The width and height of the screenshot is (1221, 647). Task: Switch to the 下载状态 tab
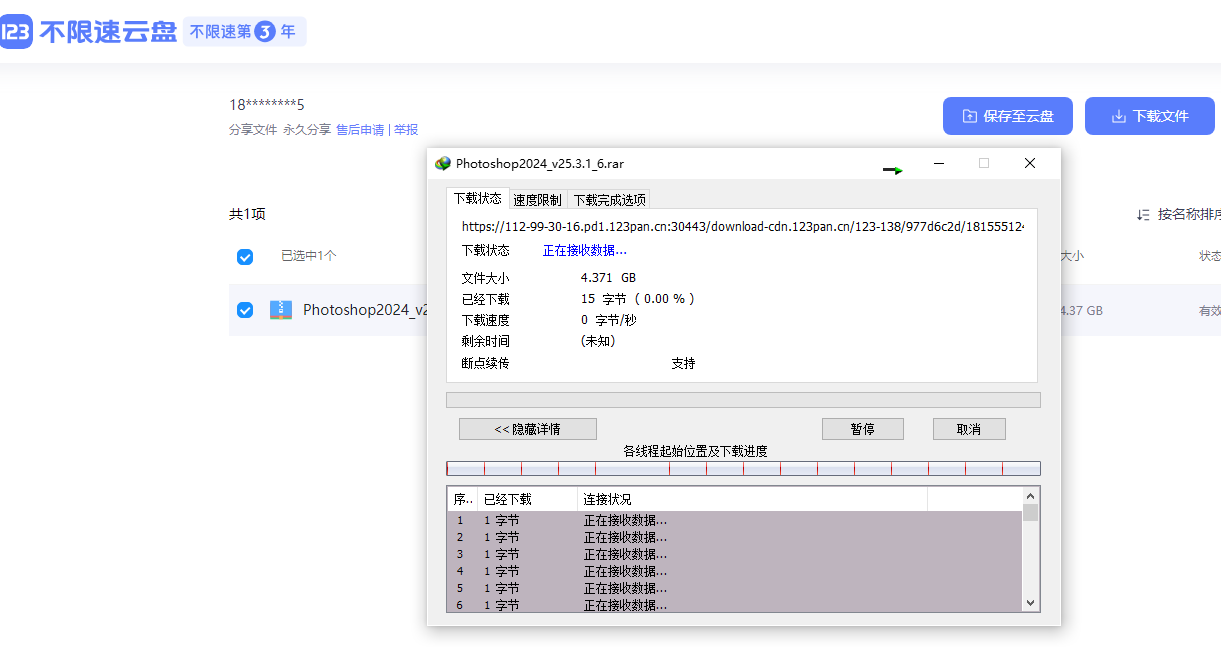coord(478,199)
